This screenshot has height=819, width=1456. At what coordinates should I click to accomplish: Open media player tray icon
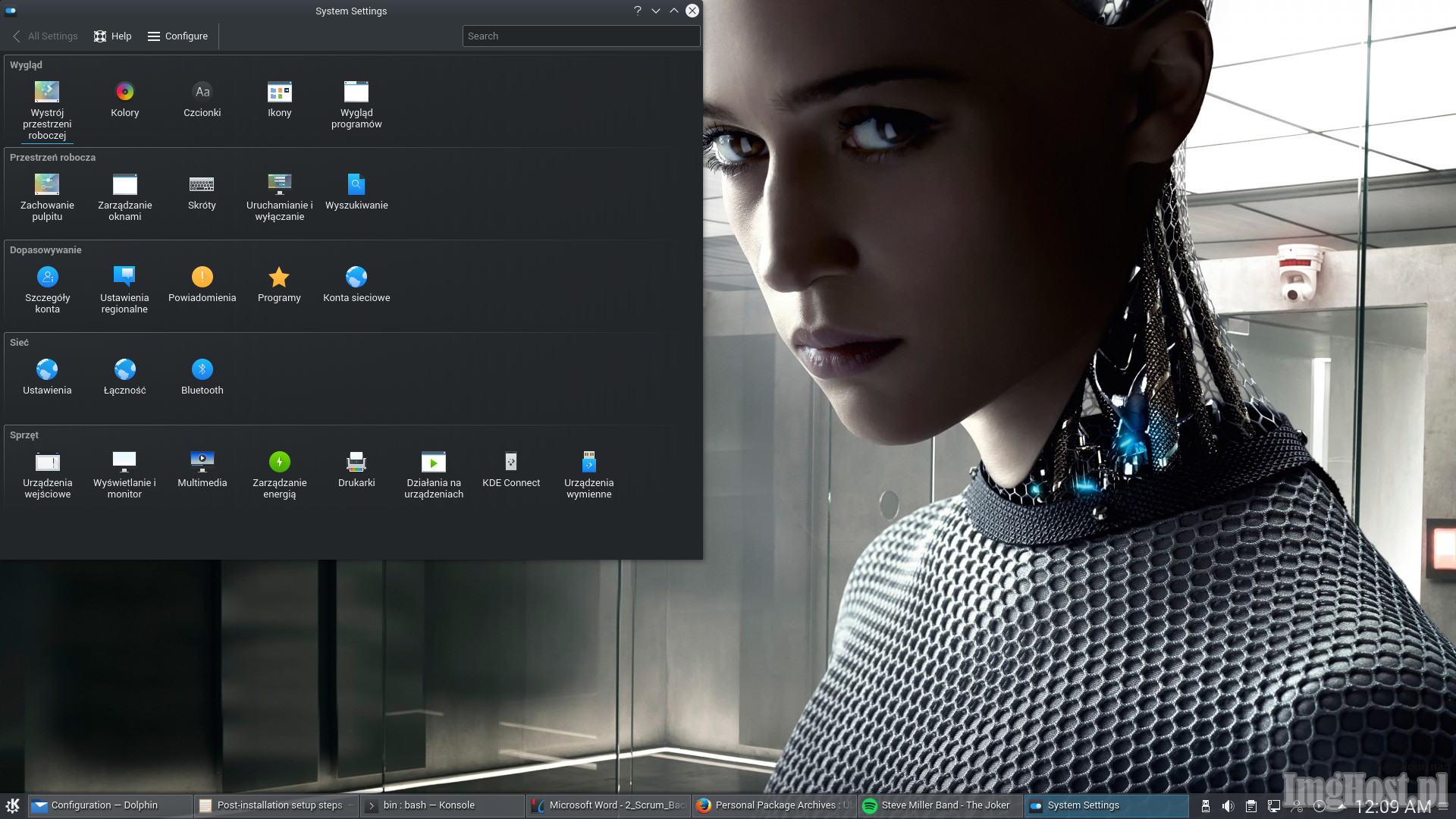click(1319, 806)
